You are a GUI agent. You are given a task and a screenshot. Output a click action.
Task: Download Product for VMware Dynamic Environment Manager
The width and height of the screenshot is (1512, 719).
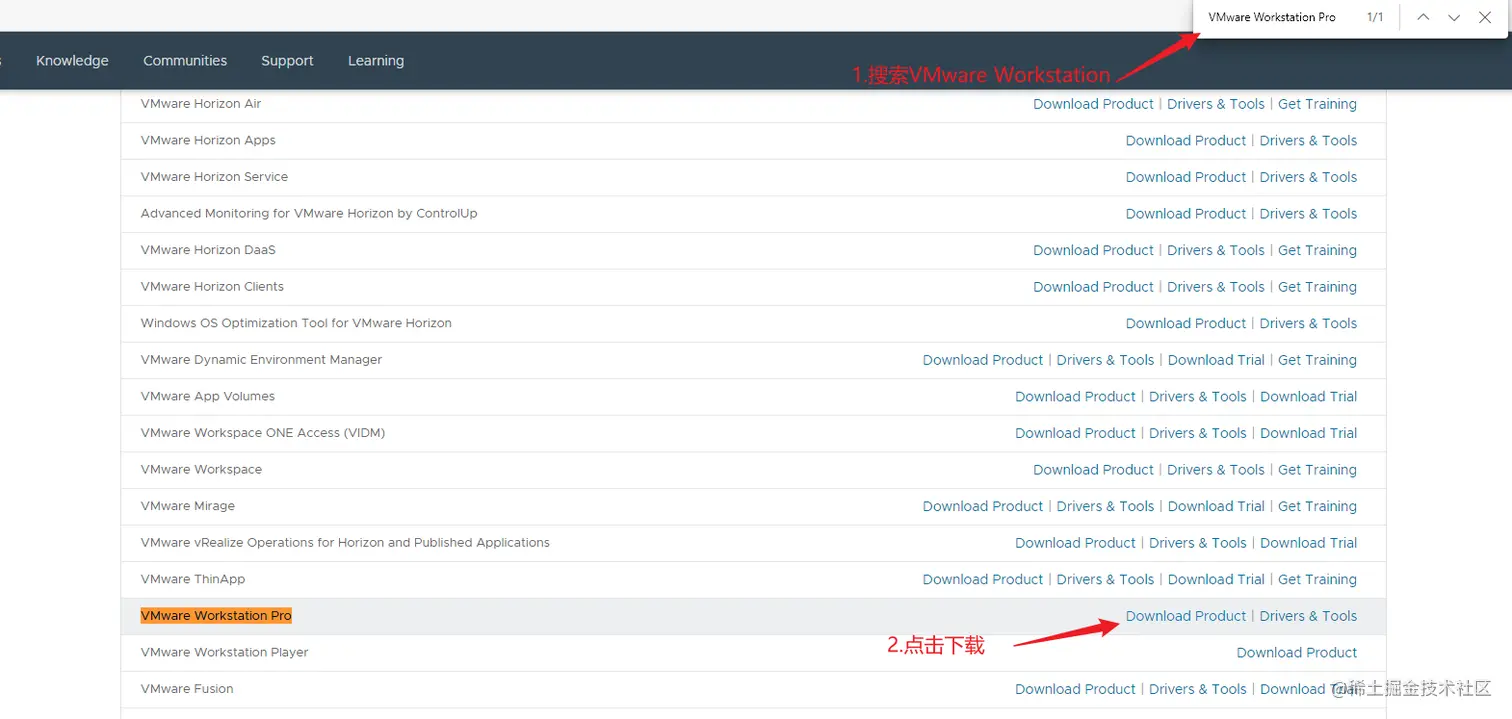point(983,360)
